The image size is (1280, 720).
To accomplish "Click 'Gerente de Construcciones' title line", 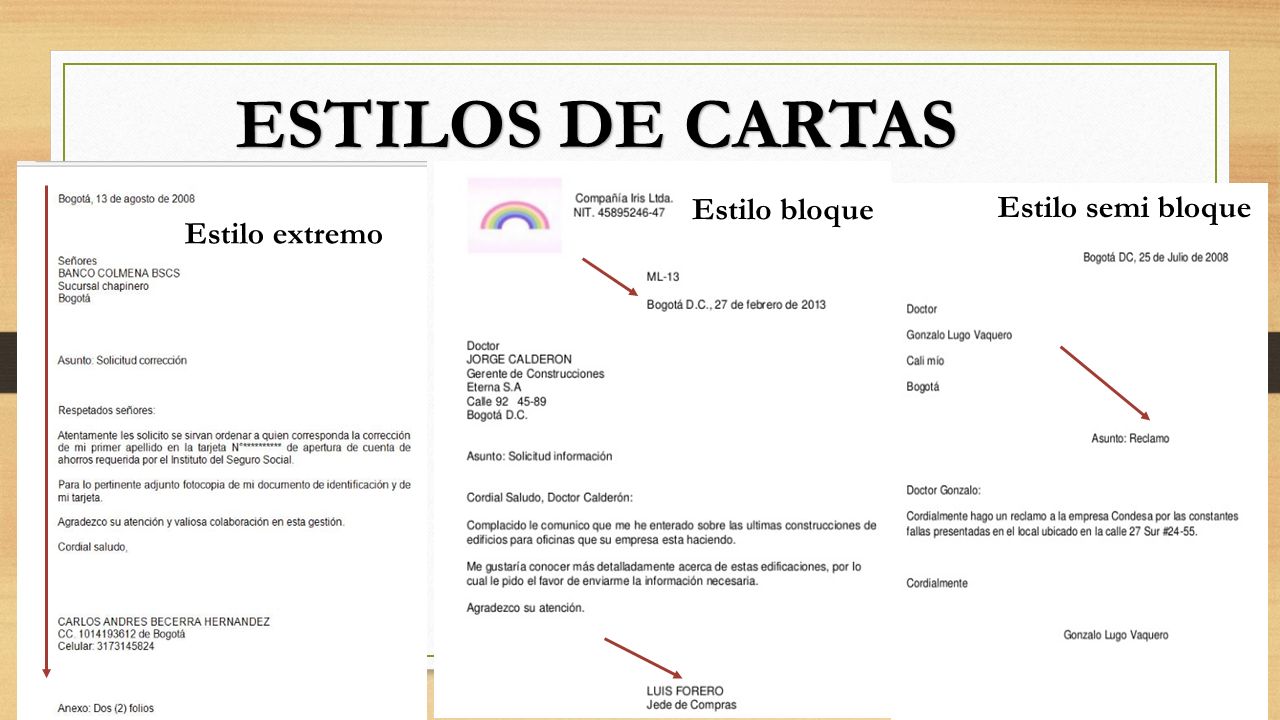I will click(536, 374).
